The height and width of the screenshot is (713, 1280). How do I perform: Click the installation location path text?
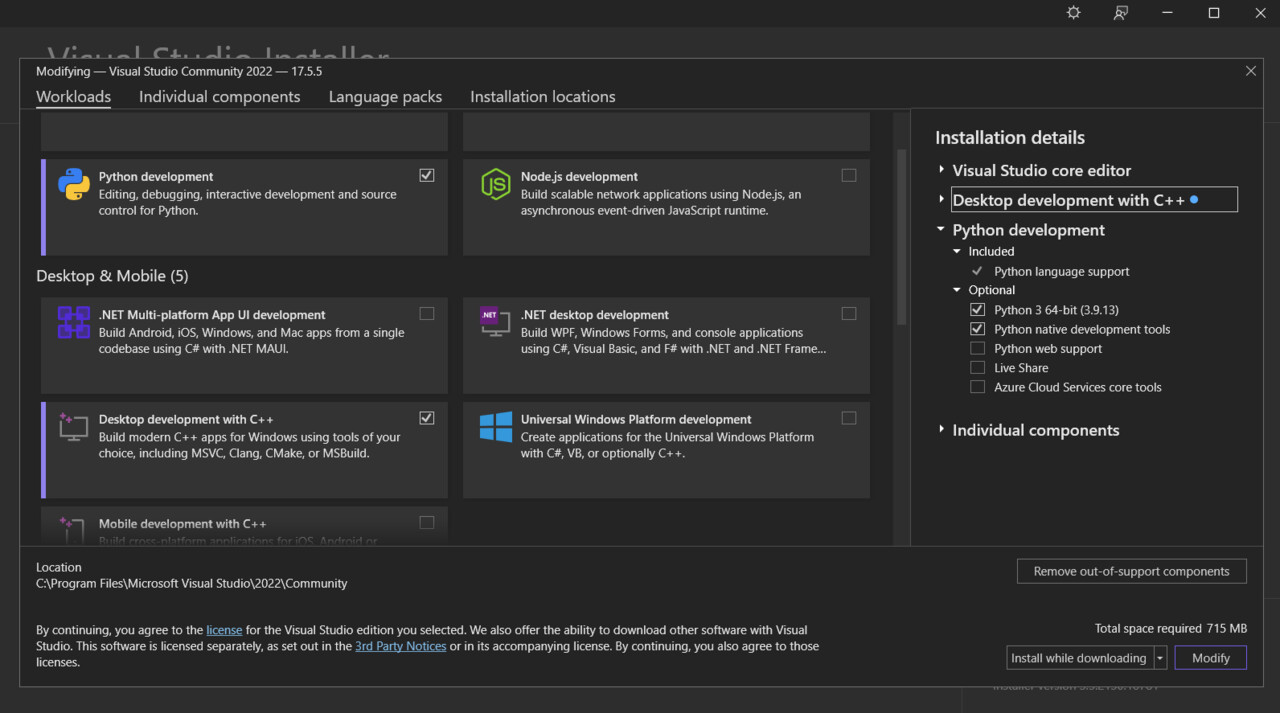pos(192,583)
